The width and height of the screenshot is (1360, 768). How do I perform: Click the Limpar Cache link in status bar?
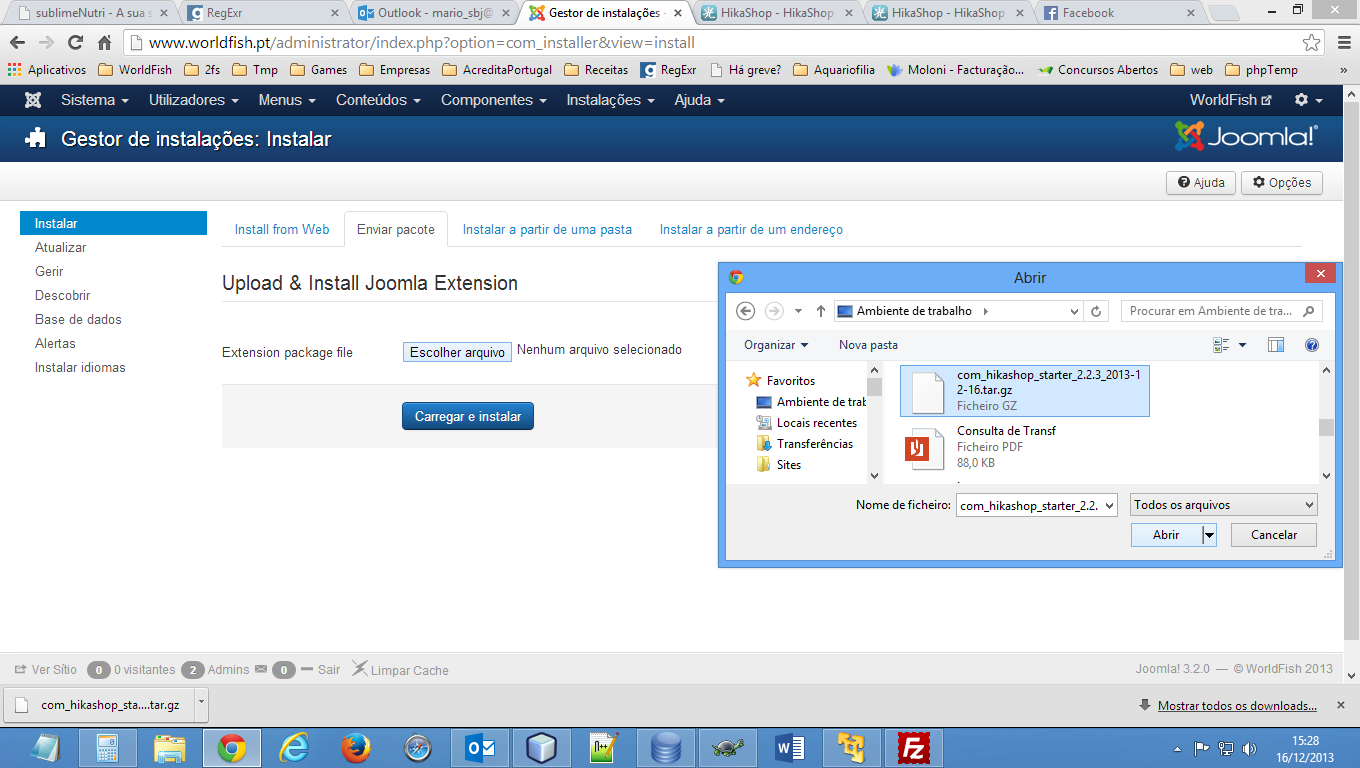click(x=400, y=670)
